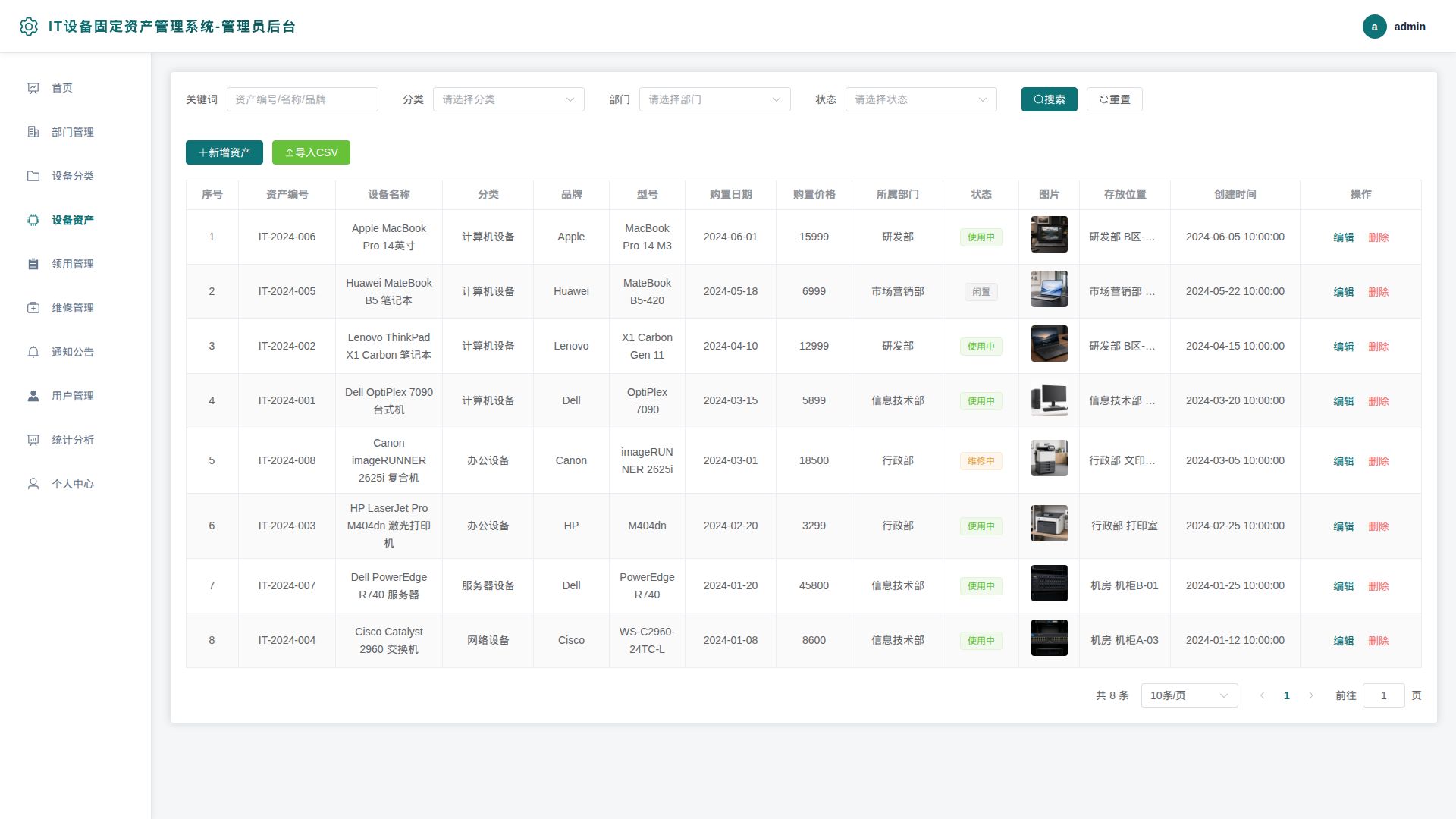This screenshot has height=819, width=1456.
Task: Open the HP LaserJet thumbnail image
Action: 1050,523
